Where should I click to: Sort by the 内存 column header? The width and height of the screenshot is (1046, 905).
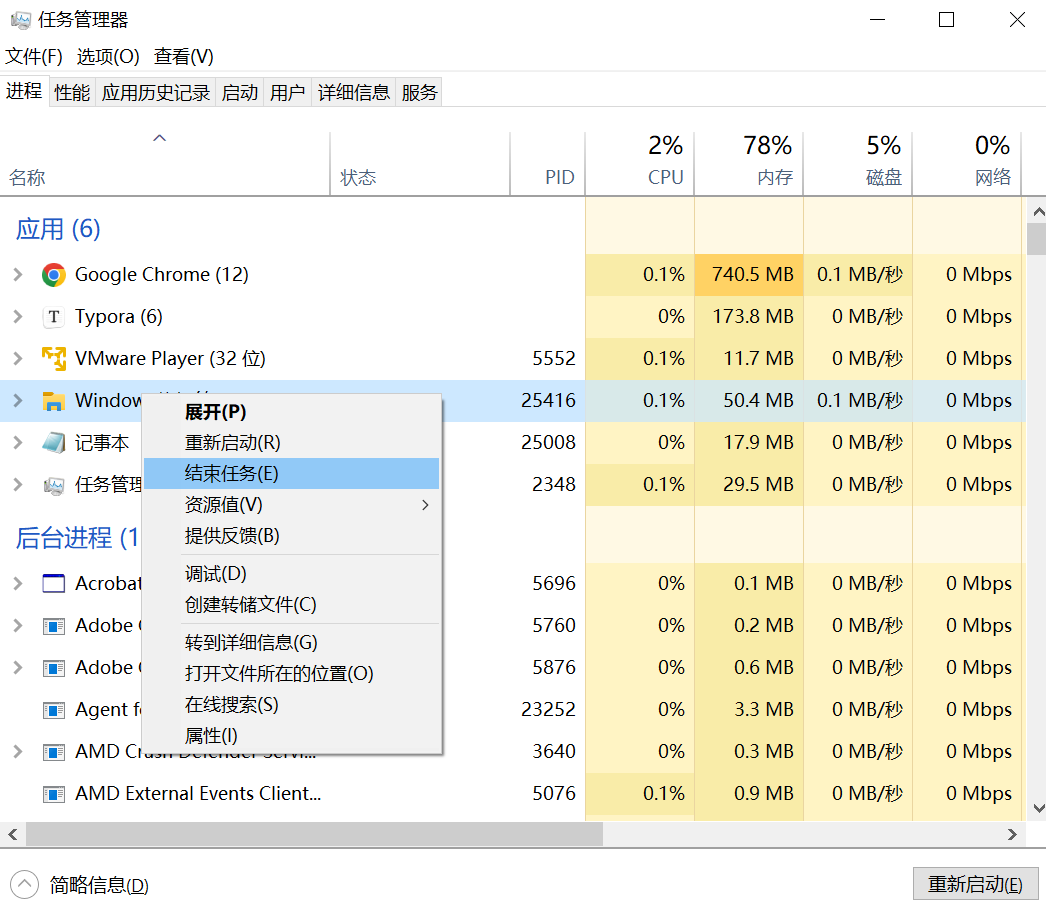click(748, 164)
